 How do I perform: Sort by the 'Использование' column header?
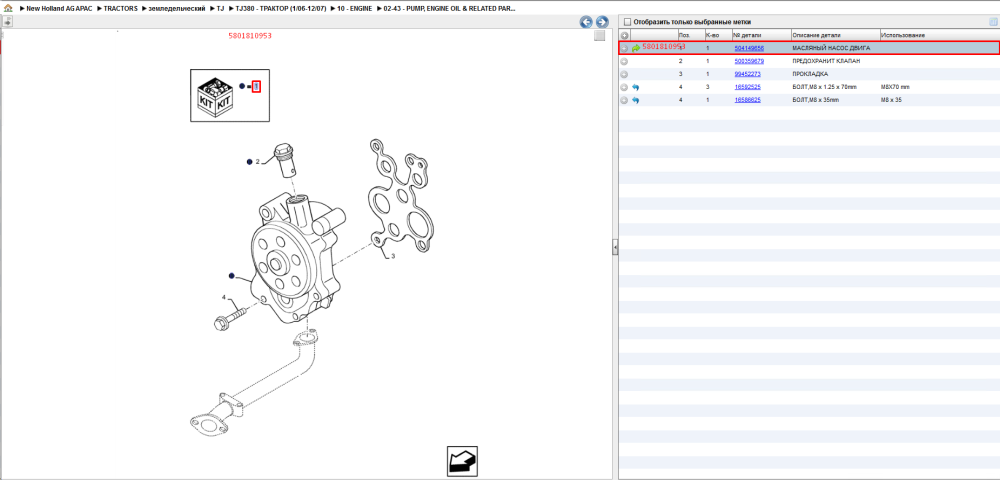[939, 35]
